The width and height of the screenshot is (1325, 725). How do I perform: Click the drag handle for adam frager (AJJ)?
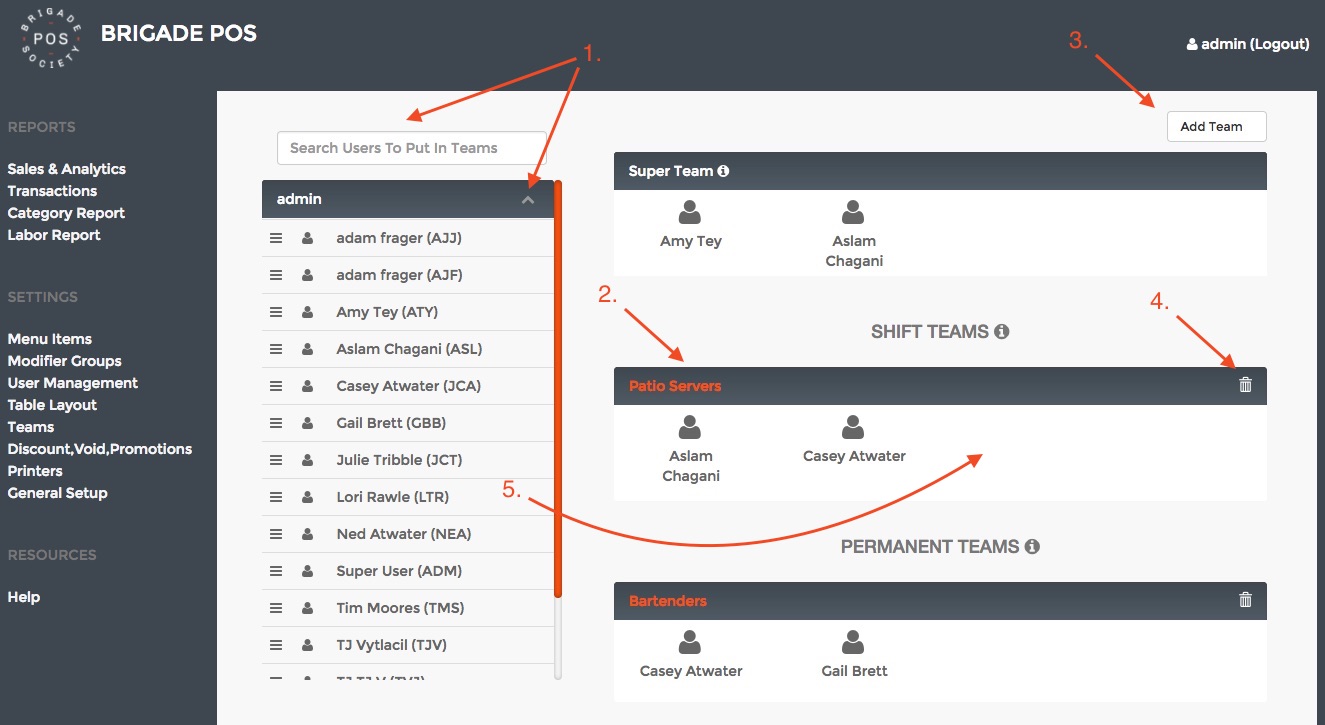click(276, 238)
